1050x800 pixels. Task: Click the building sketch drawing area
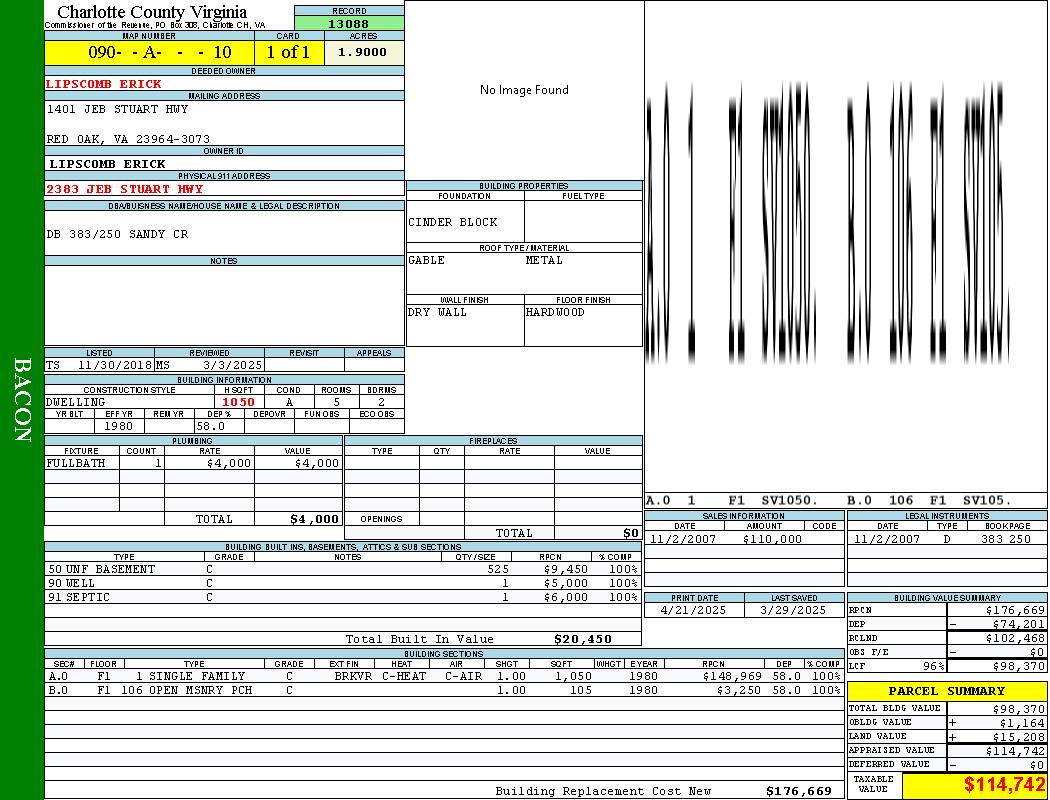point(846,248)
